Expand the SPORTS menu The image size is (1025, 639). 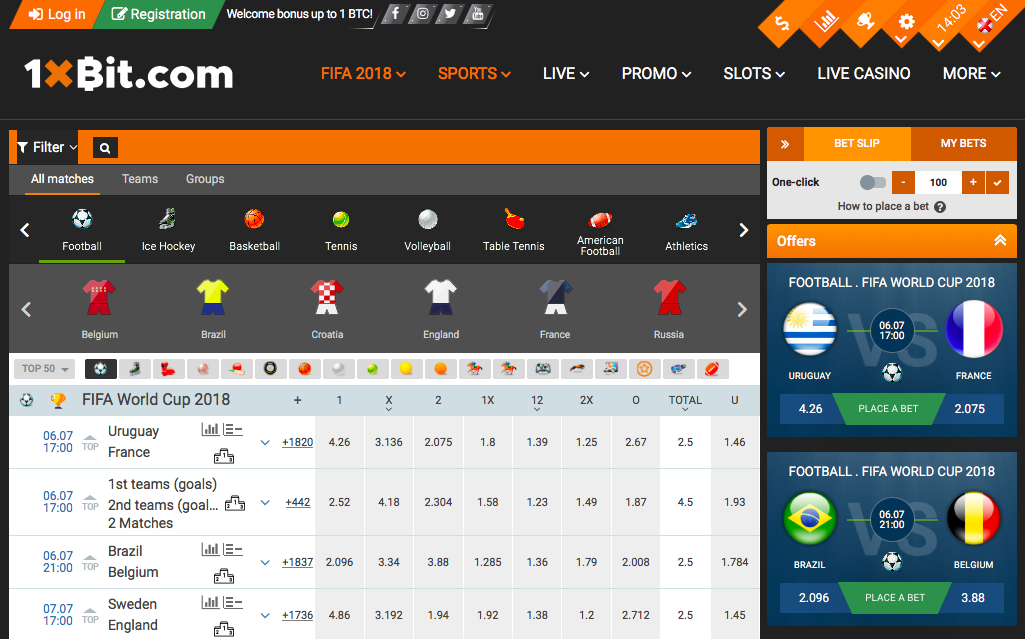(474, 74)
